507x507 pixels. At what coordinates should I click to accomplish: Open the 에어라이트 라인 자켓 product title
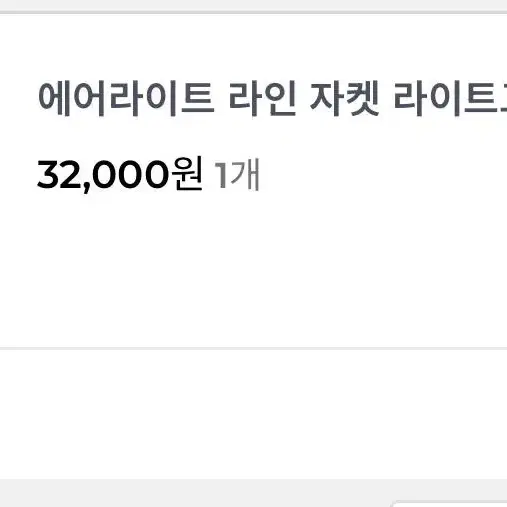(x=272, y=99)
